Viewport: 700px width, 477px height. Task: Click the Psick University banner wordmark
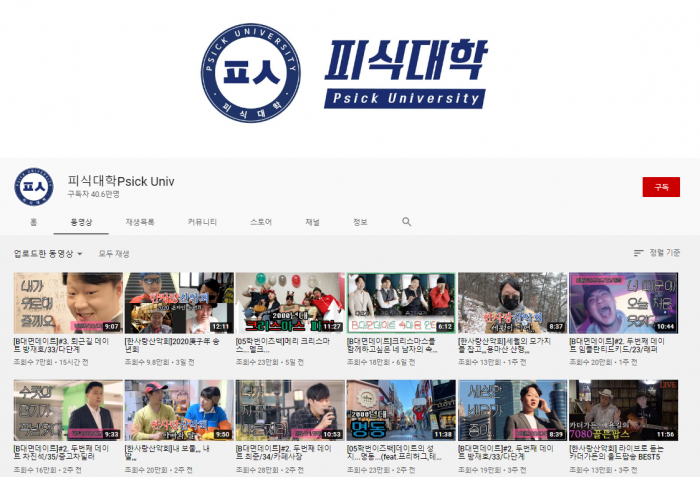[x=406, y=74]
